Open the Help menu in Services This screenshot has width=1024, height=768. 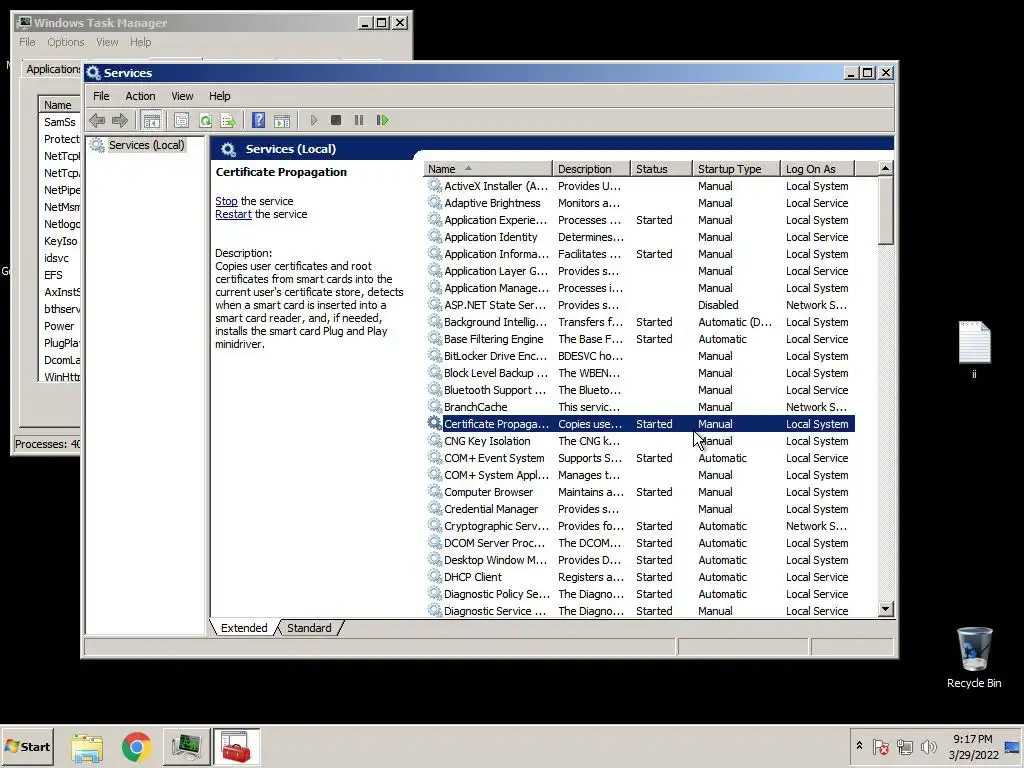(x=219, y=96)
